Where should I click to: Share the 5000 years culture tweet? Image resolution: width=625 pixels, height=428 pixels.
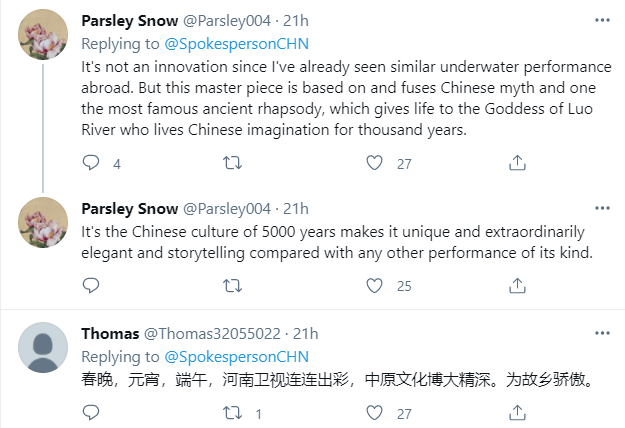click(517, 285)
